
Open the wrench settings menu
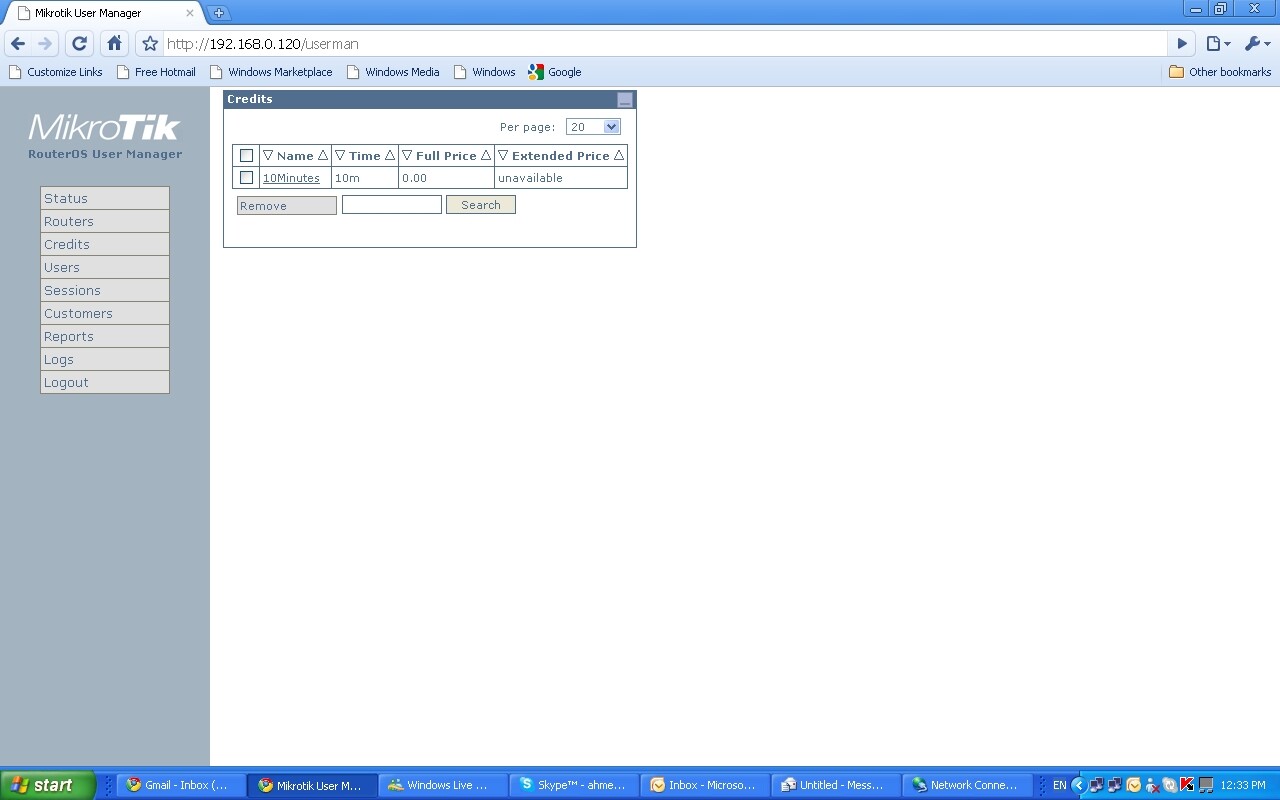point(1257,44)
